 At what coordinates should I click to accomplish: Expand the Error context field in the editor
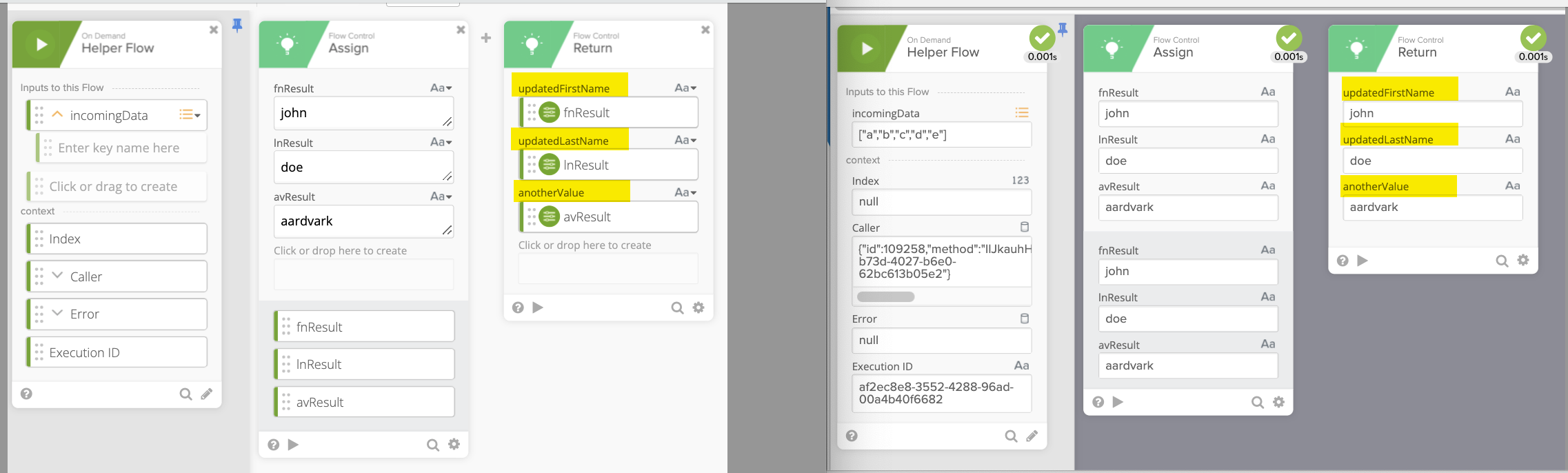[57, 313]
